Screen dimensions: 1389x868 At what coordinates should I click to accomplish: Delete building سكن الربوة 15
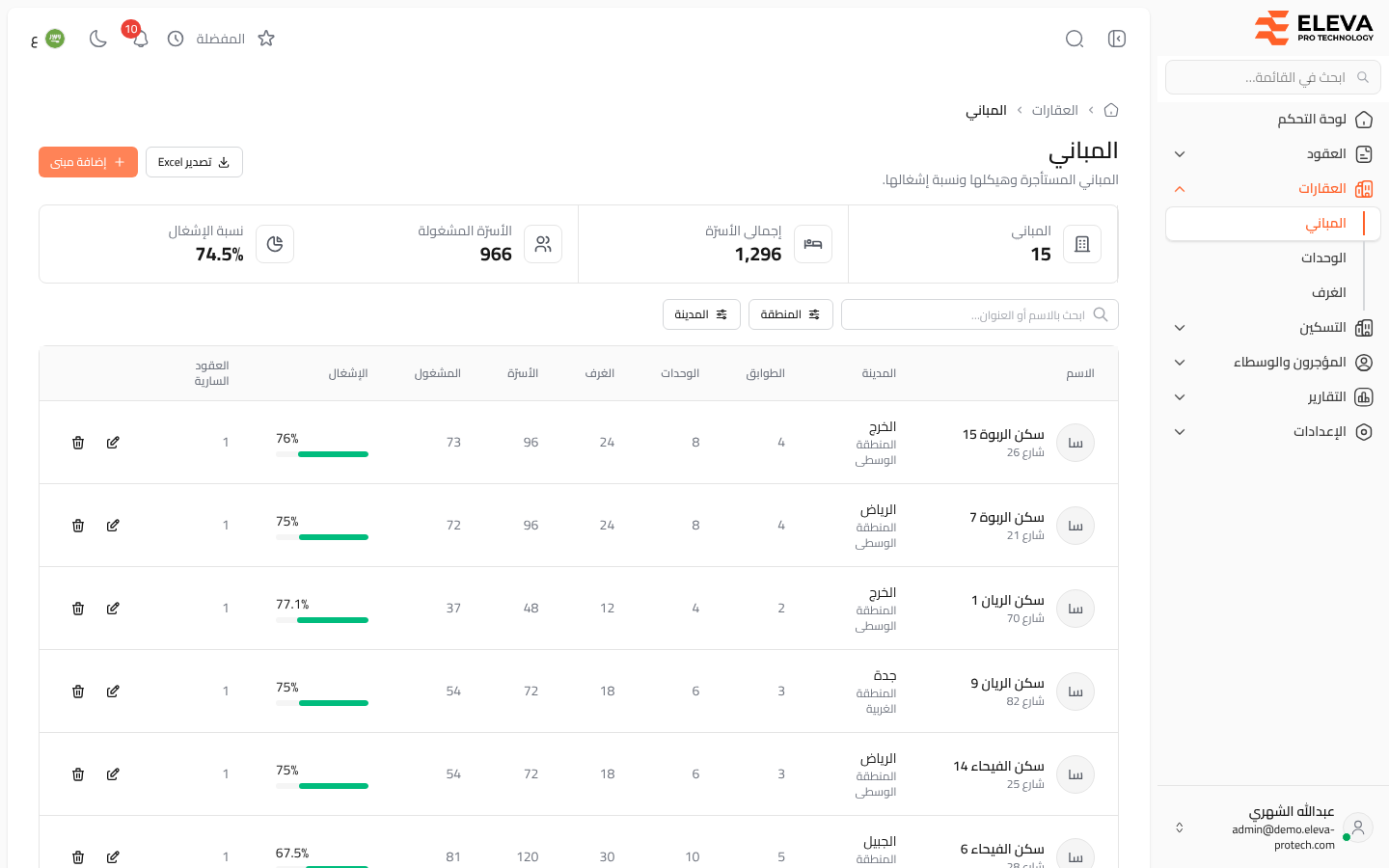tap(78, 443)
